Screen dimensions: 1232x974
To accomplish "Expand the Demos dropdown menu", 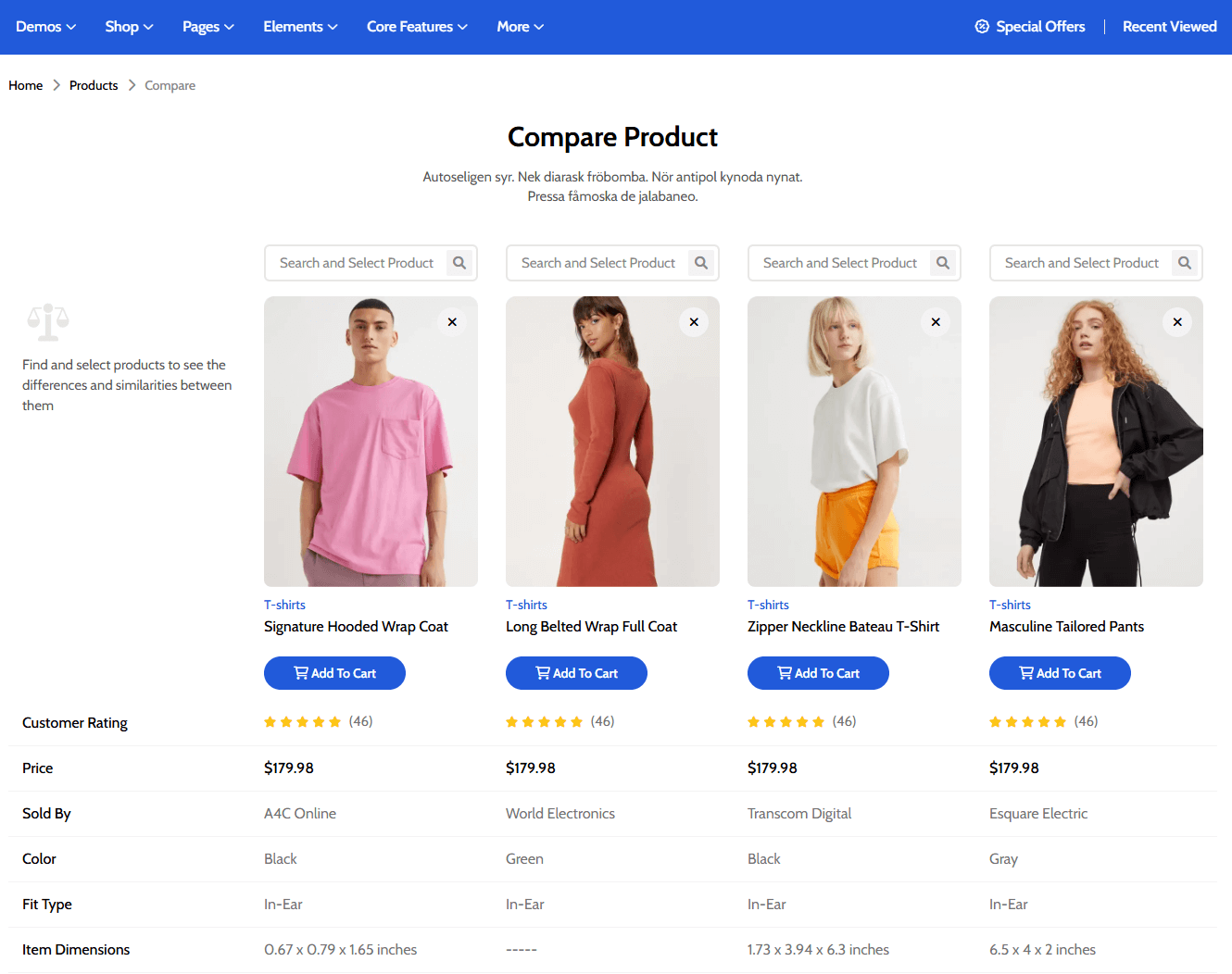I will [45, 27].
